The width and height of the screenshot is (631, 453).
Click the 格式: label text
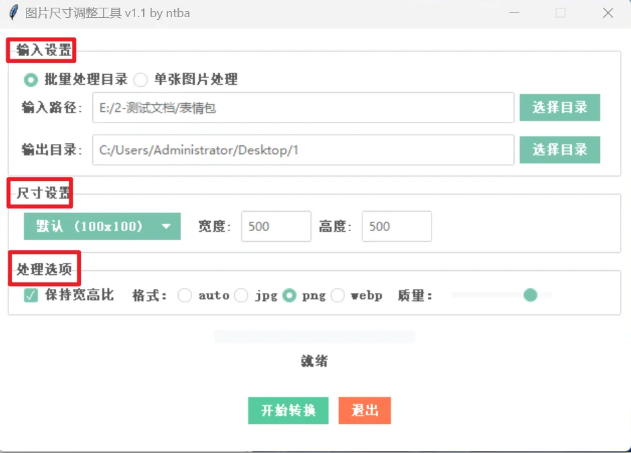pyautogui.click(x=149, y=296)
